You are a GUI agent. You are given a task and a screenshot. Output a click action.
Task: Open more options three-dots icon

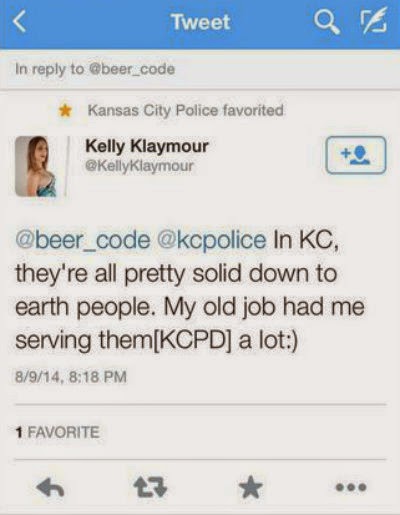351,488
